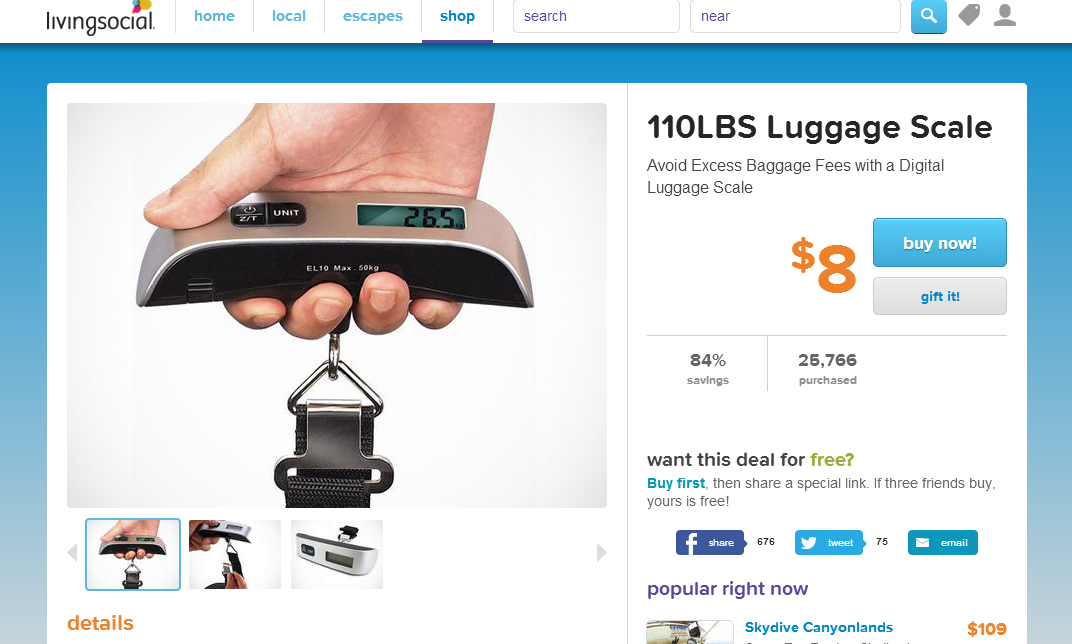Tweet this deal via Twitter button

(829, 543)
